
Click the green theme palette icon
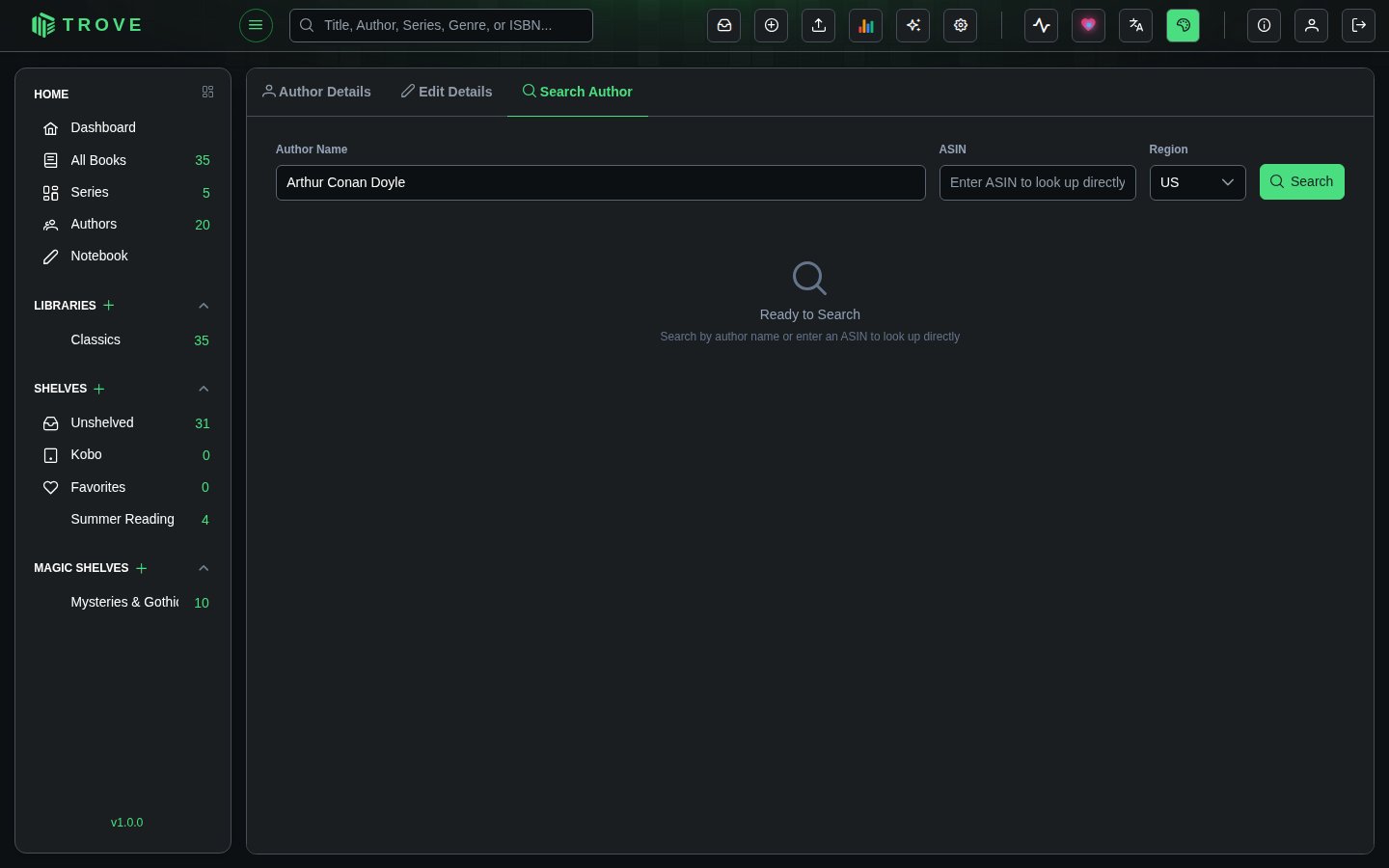pos(1184,25)
